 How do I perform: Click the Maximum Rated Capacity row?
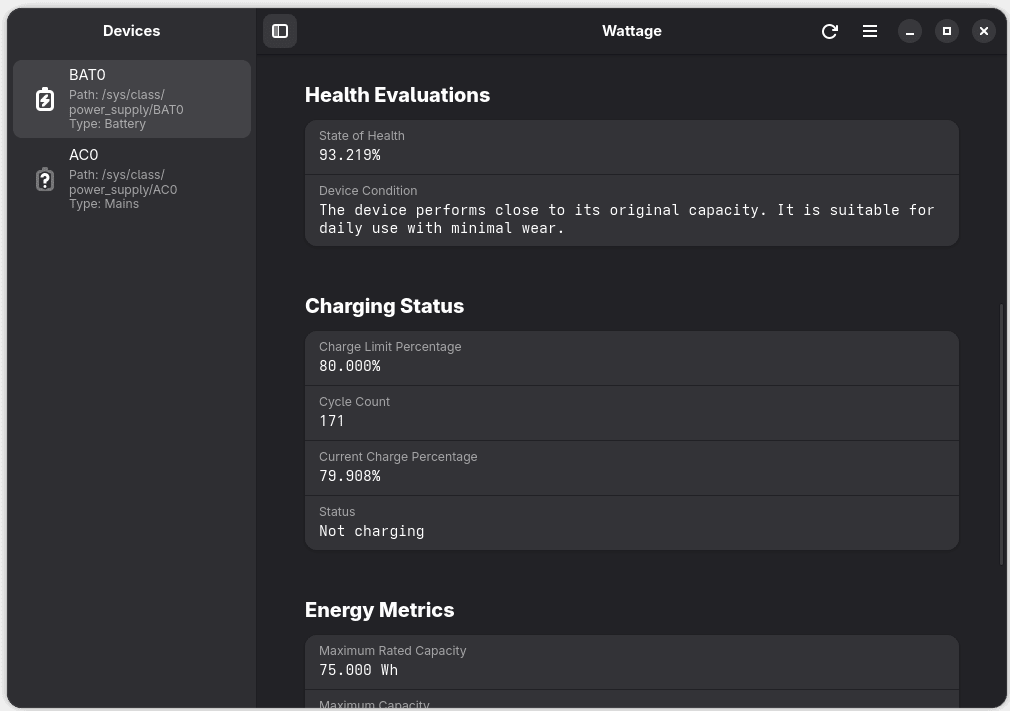coord(631,661)
